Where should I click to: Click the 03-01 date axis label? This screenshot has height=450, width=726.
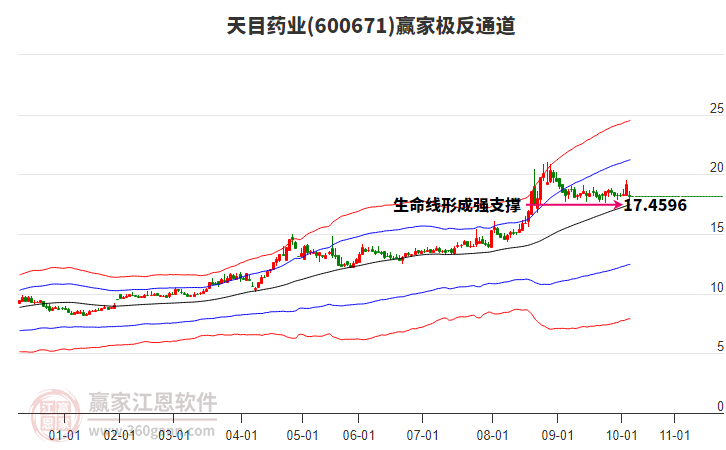point(174,435)
